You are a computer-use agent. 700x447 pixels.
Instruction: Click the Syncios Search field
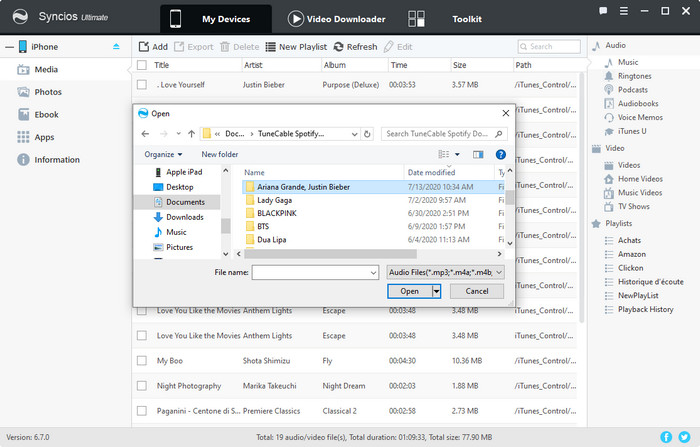point(549,46)
